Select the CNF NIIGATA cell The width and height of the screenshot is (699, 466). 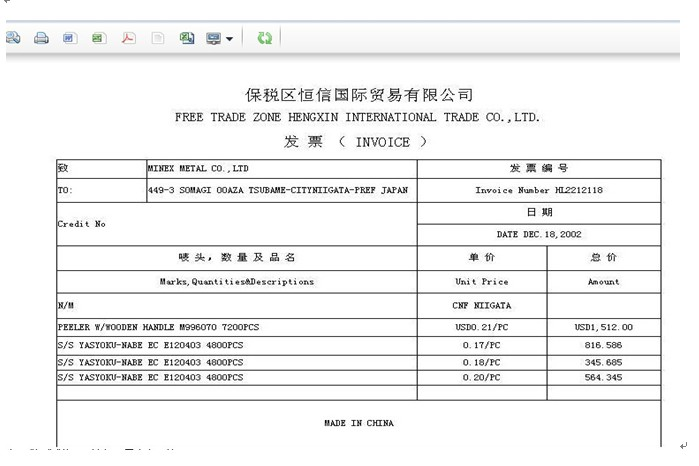pyautogui.click(x=482, y=306)
